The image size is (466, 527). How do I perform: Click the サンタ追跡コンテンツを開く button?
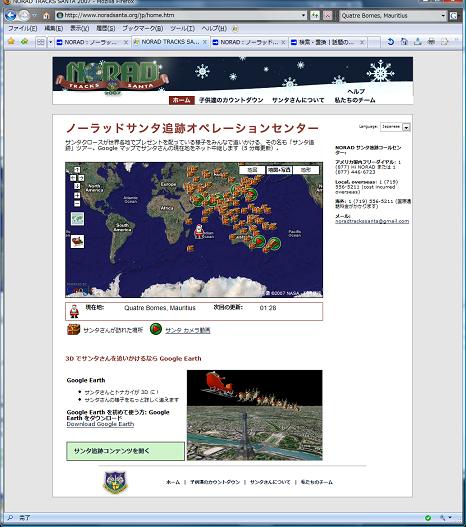tap(125, 451)
